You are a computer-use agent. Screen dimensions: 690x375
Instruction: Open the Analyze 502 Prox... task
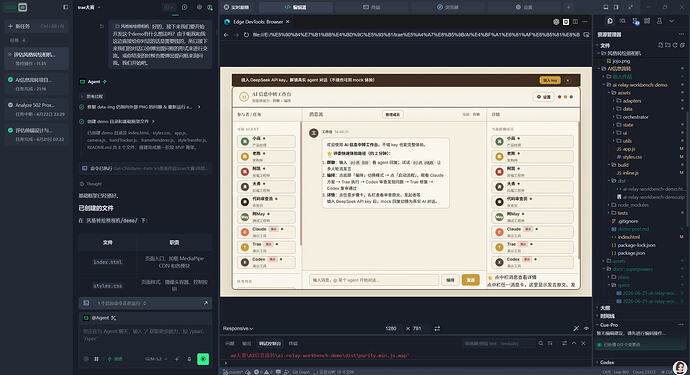36,109
